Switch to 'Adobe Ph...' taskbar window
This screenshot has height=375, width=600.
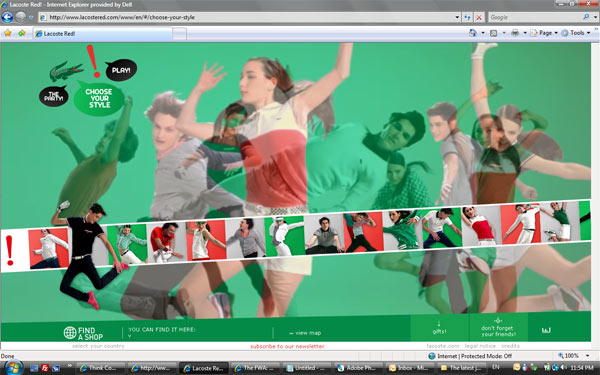pos(359,368)
